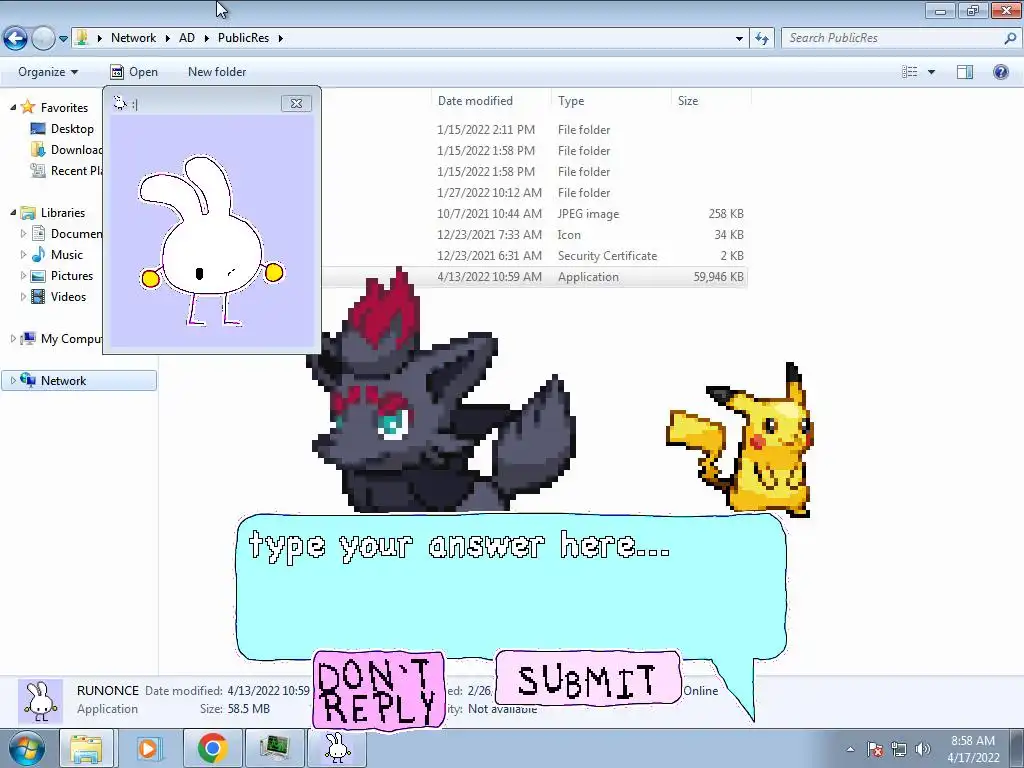Click the SUBMIT button
1024x768 pixels.
pos(588,679)
